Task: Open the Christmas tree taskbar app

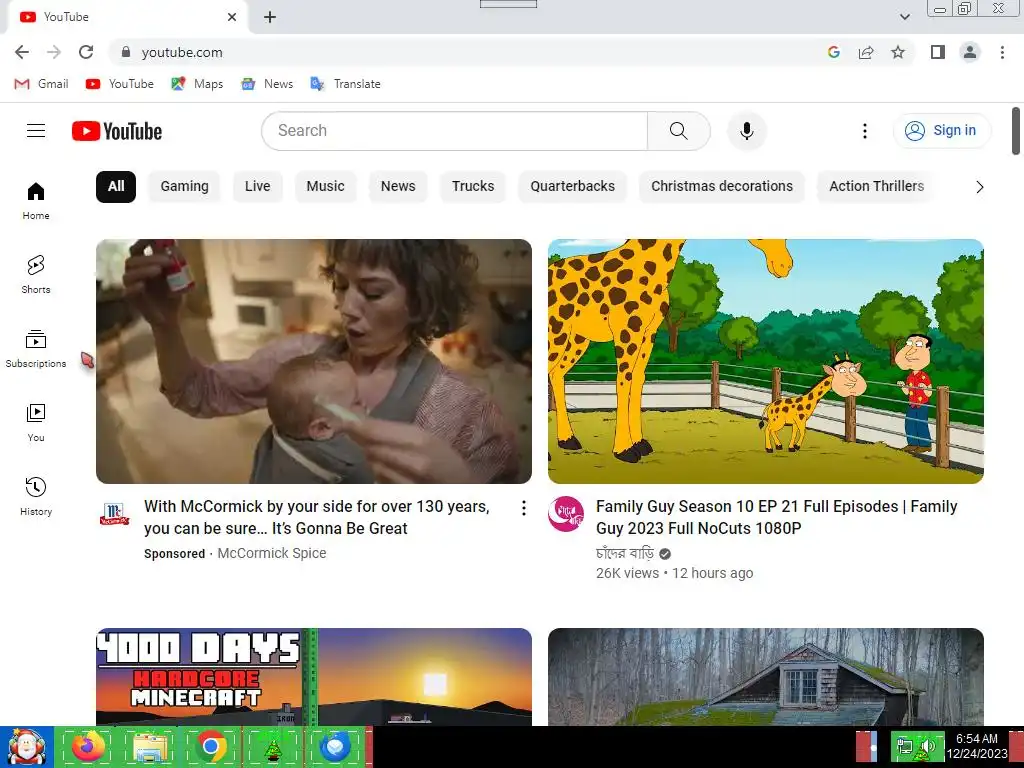Action: pyautogui.click(x=273, y=747)
